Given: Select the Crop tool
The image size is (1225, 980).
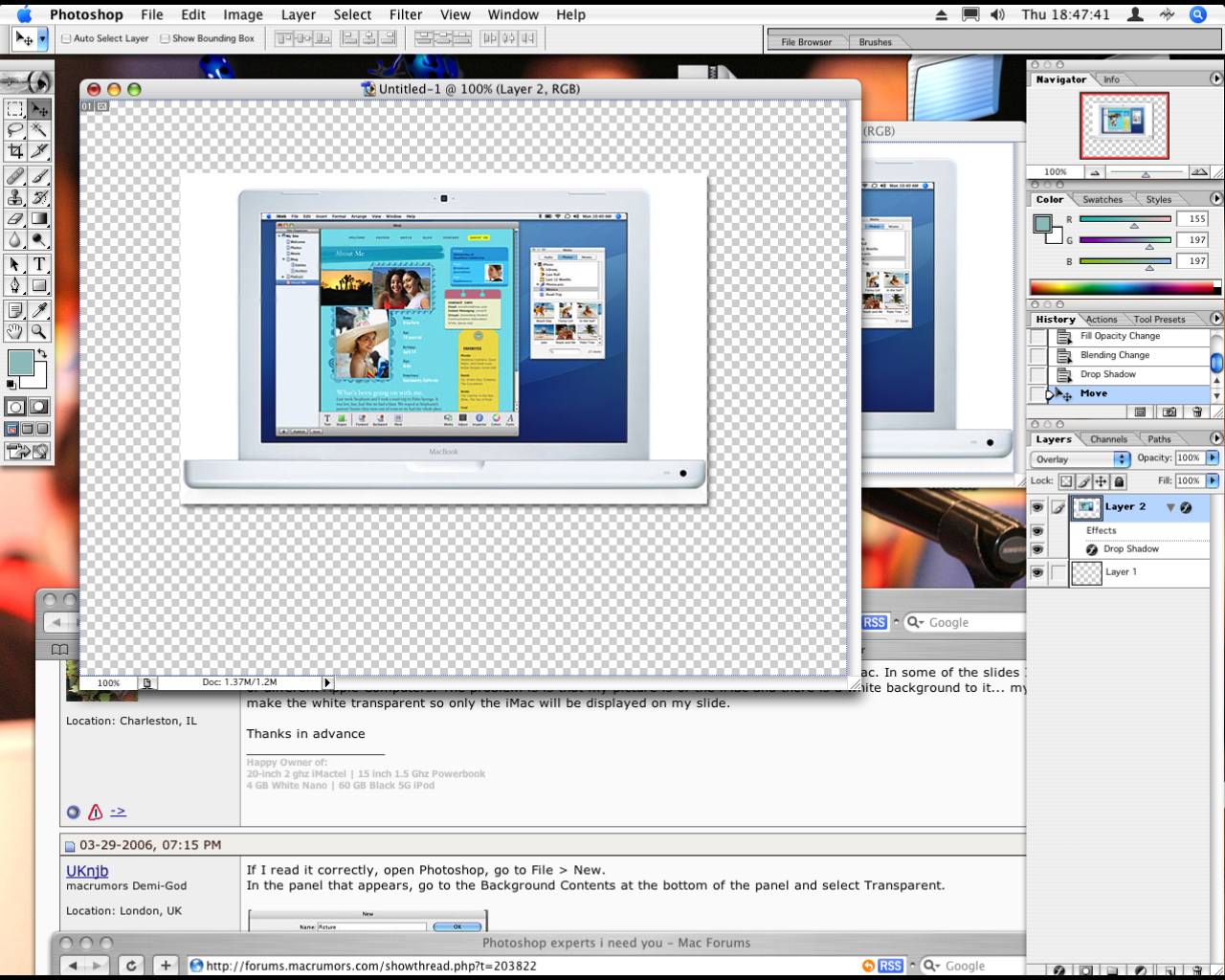Looking at the screenshot, I should (15, 151).
